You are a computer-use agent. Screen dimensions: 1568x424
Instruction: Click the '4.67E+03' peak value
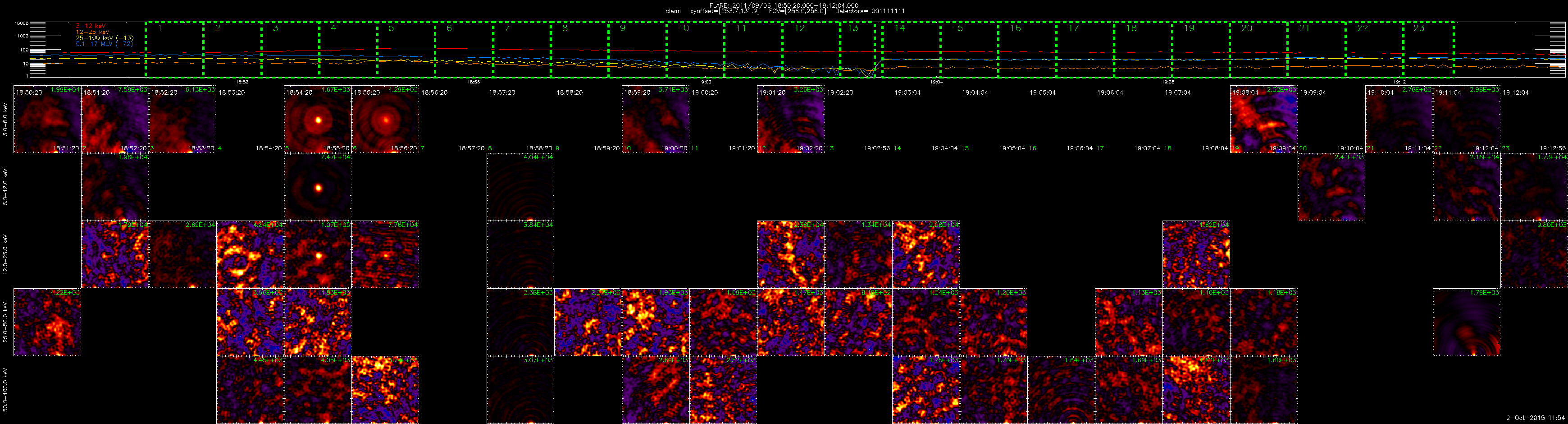[x=335, y=90]
